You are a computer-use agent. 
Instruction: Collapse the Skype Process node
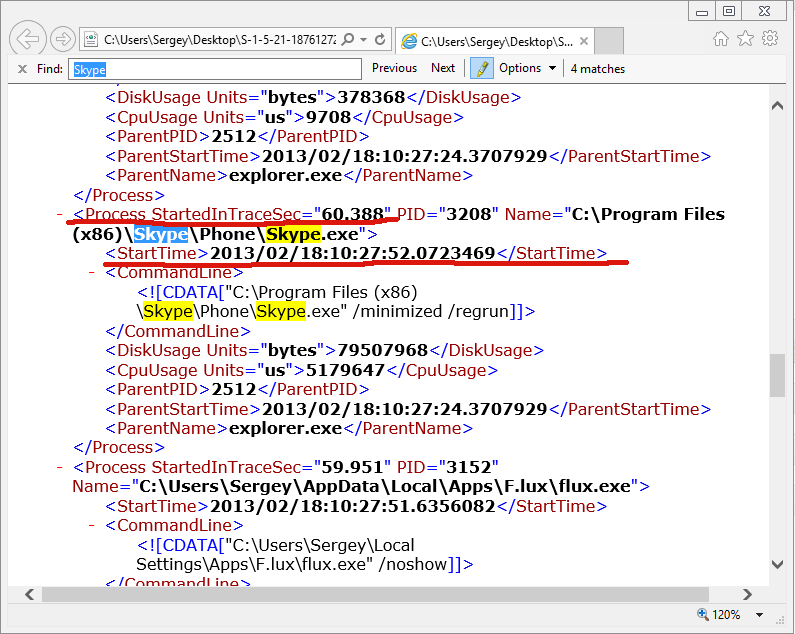(x=60, y=215)
